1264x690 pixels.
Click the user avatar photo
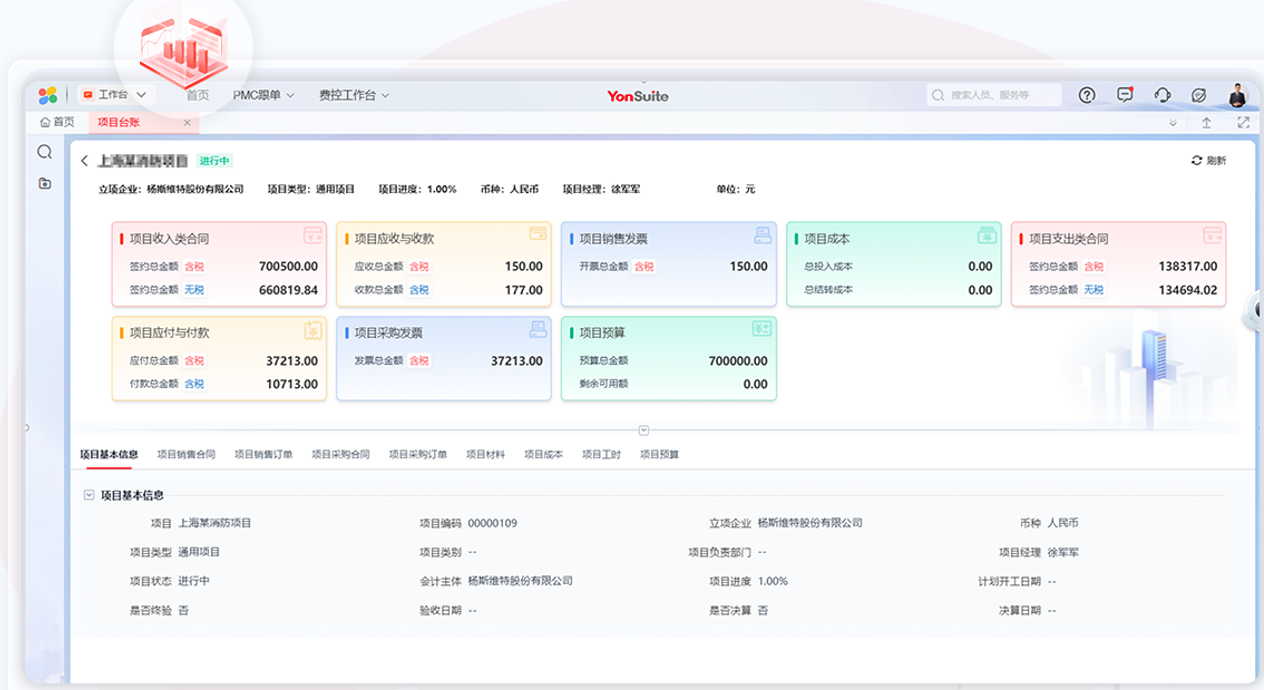(x=1238, y=95)
